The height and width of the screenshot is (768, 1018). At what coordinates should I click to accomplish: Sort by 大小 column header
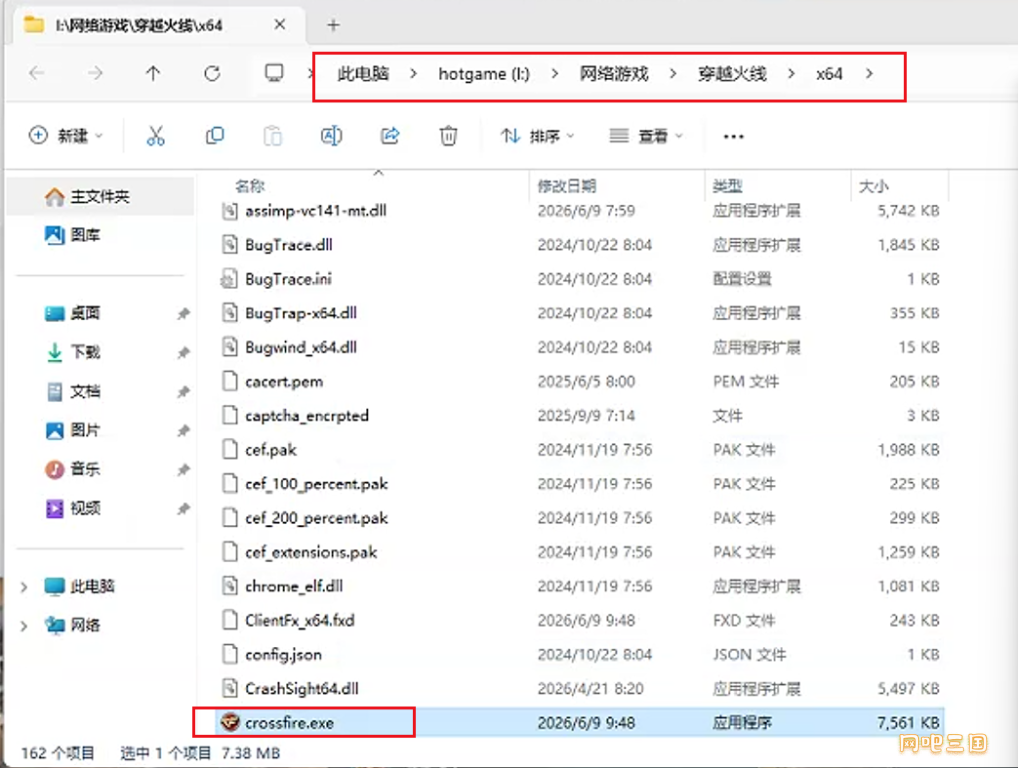point(873,186)
